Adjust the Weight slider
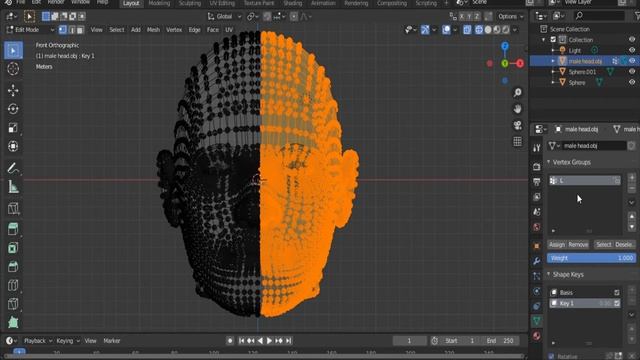This screenshot has height=360, width=640. coord(591,258)
